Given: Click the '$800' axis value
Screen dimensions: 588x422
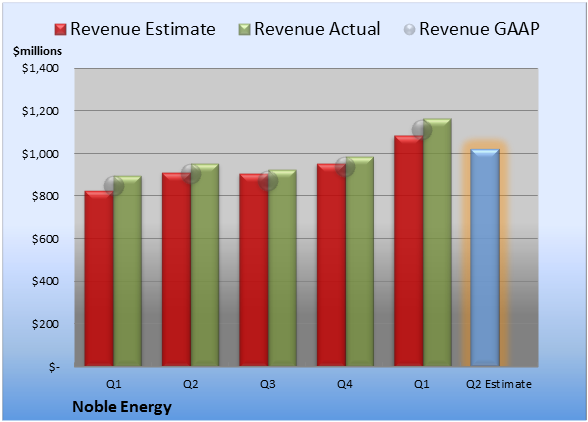Looking at the screenshot, I should (x=45, y=196).
